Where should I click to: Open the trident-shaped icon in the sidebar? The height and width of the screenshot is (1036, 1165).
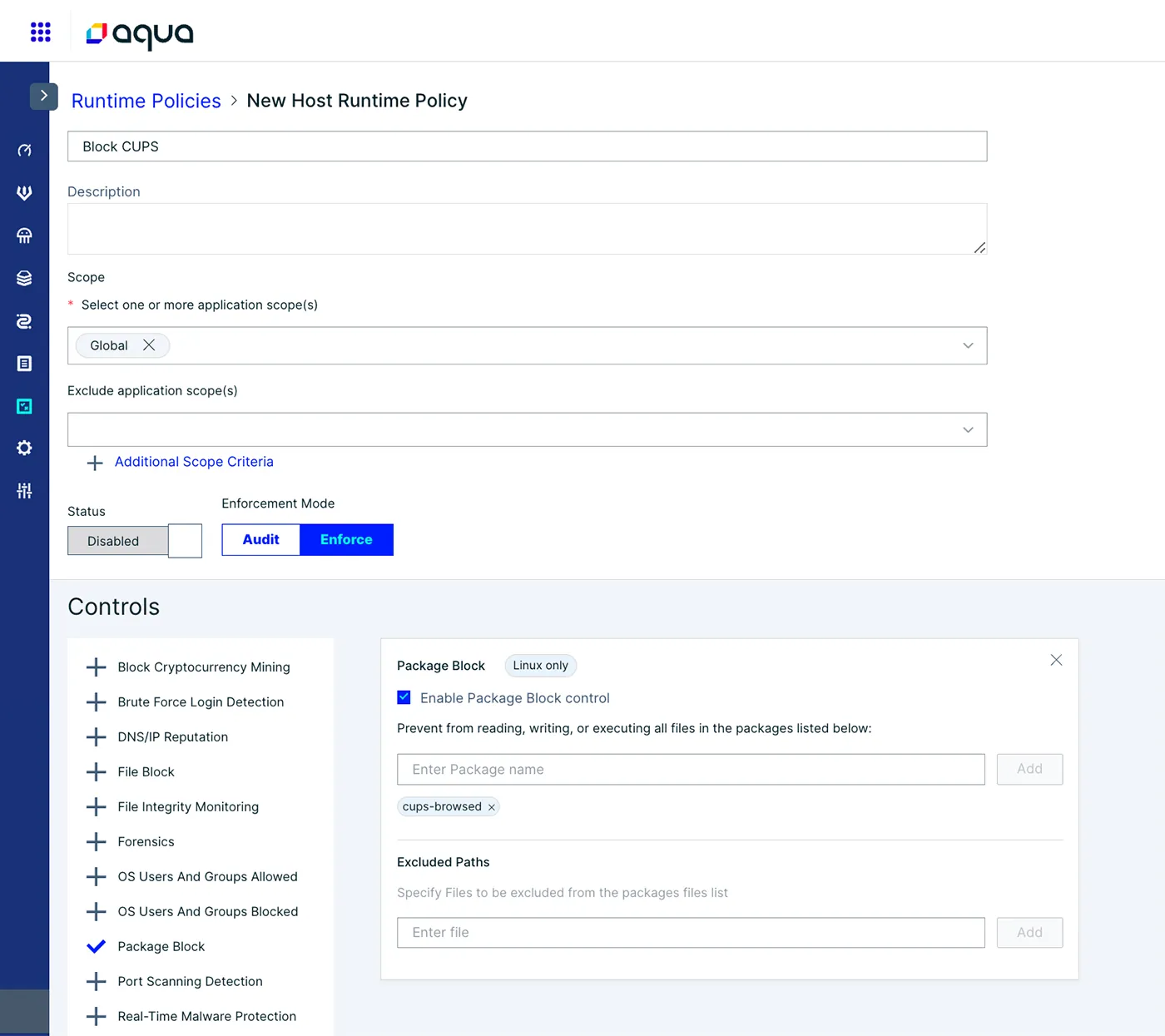point(24,192)
